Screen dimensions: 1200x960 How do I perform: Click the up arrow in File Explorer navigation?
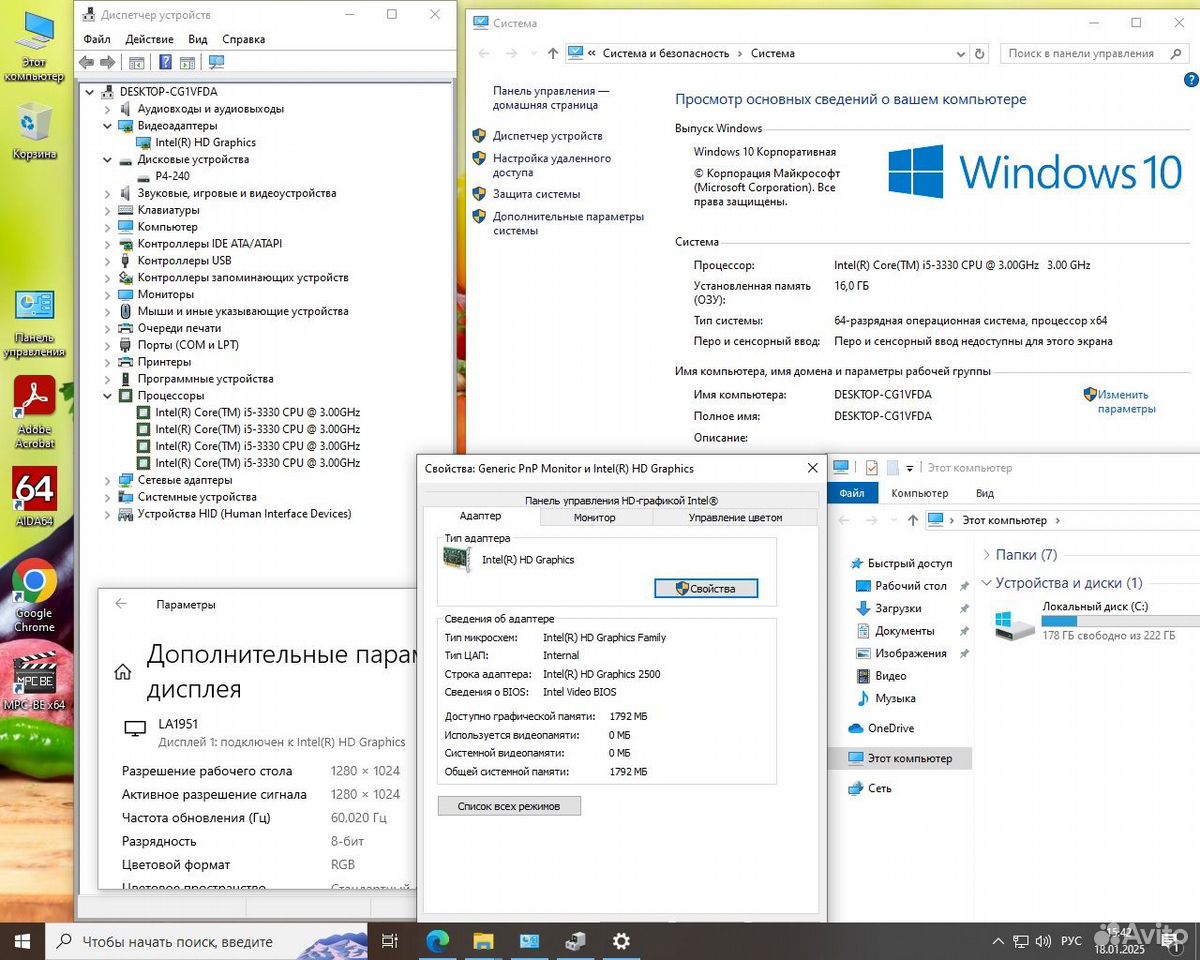(x=913, y=520)
